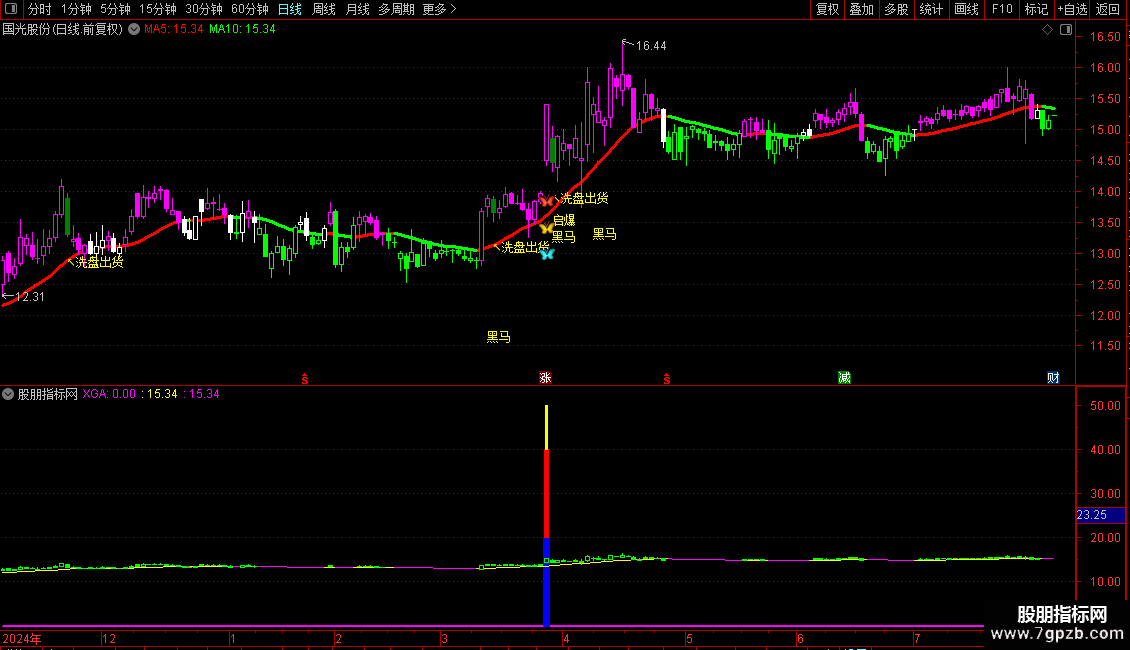Image resolution: width=1130 pixels, height=650 pixels.
Task: Click the blue 财 event marker
Action: pyautogui.click(x=1053, y=378)
